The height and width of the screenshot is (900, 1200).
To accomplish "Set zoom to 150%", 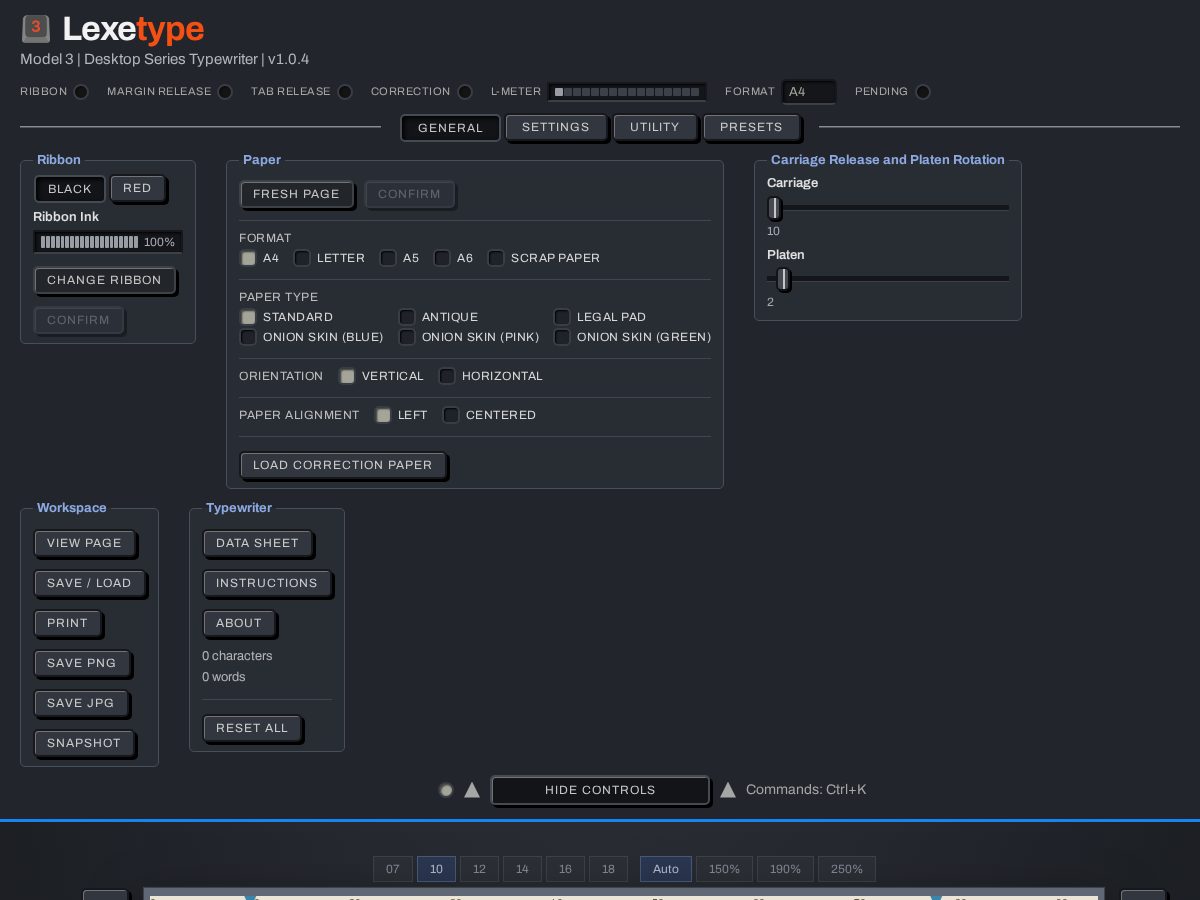I will click(725, 869).
